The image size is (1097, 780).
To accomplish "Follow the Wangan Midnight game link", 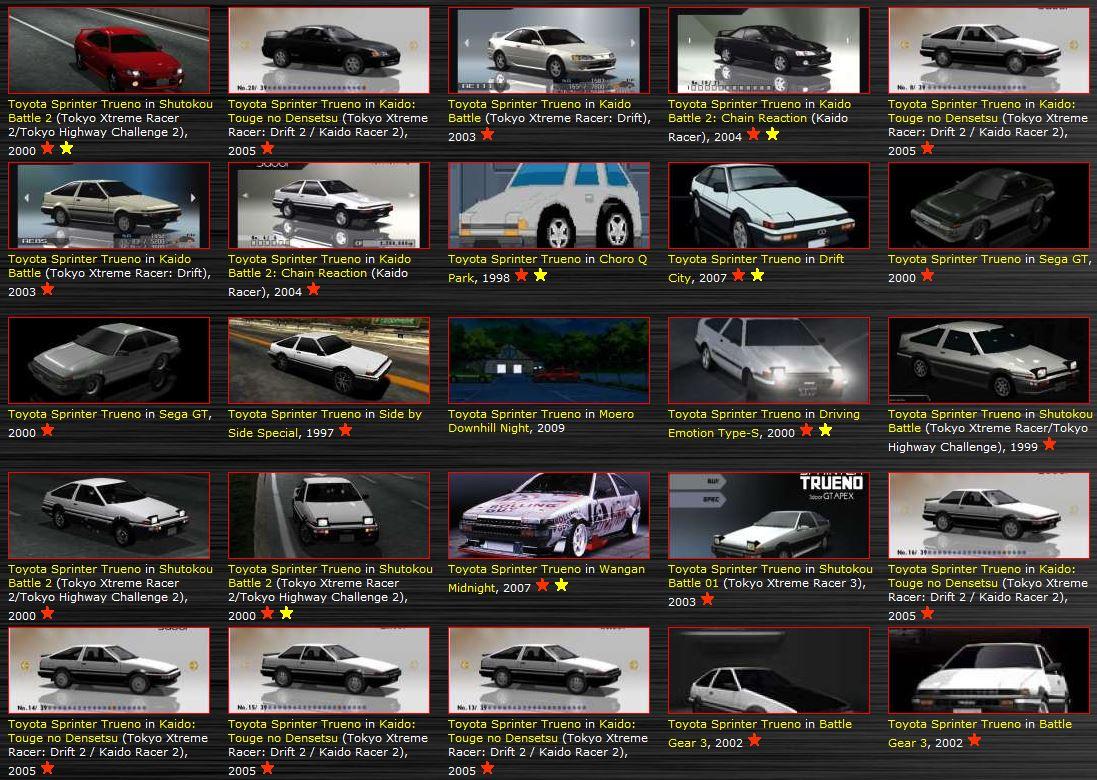I will [622, 569].
